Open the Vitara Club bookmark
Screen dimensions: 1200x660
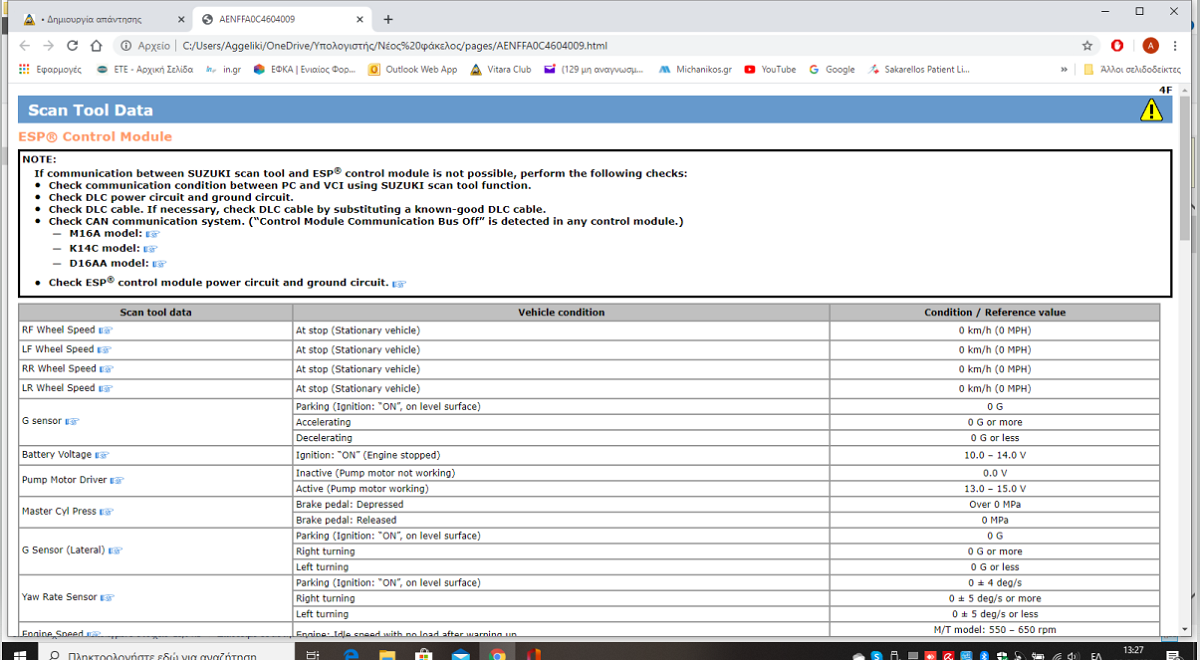coord(501,69)
